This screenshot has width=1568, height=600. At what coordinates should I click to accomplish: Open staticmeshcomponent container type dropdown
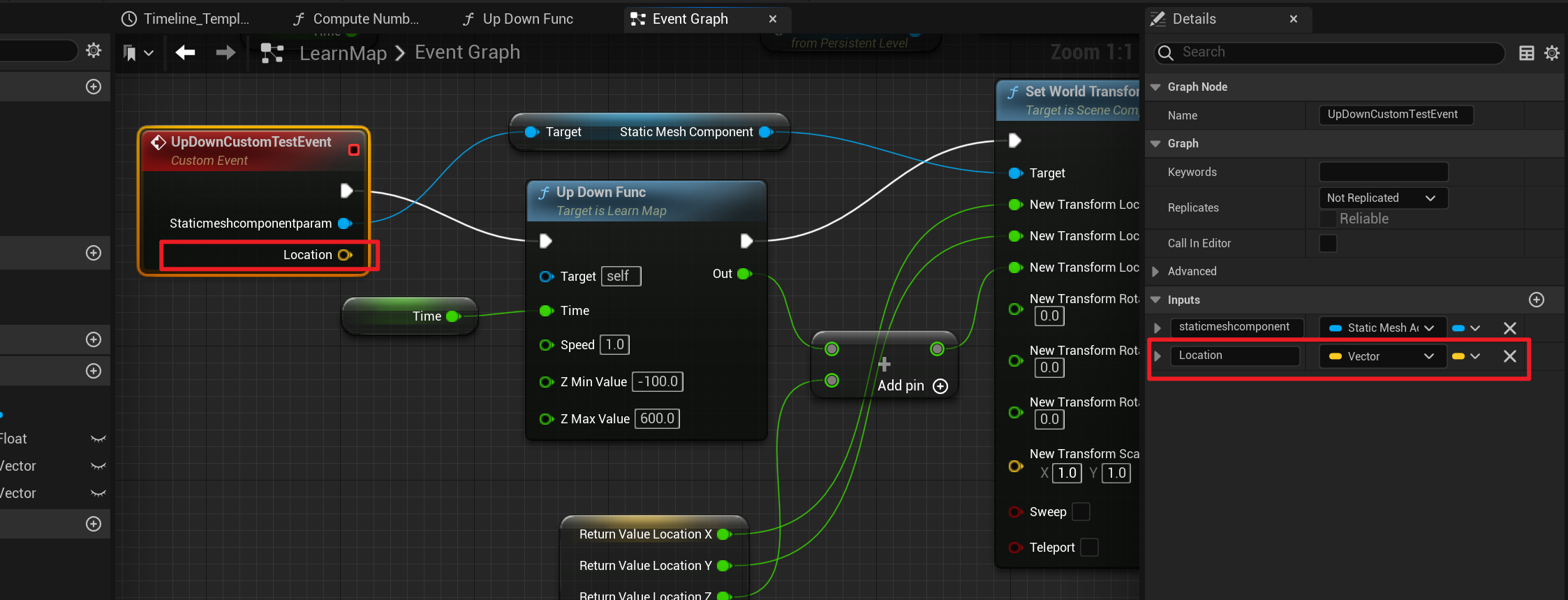tap(1466, 328)
